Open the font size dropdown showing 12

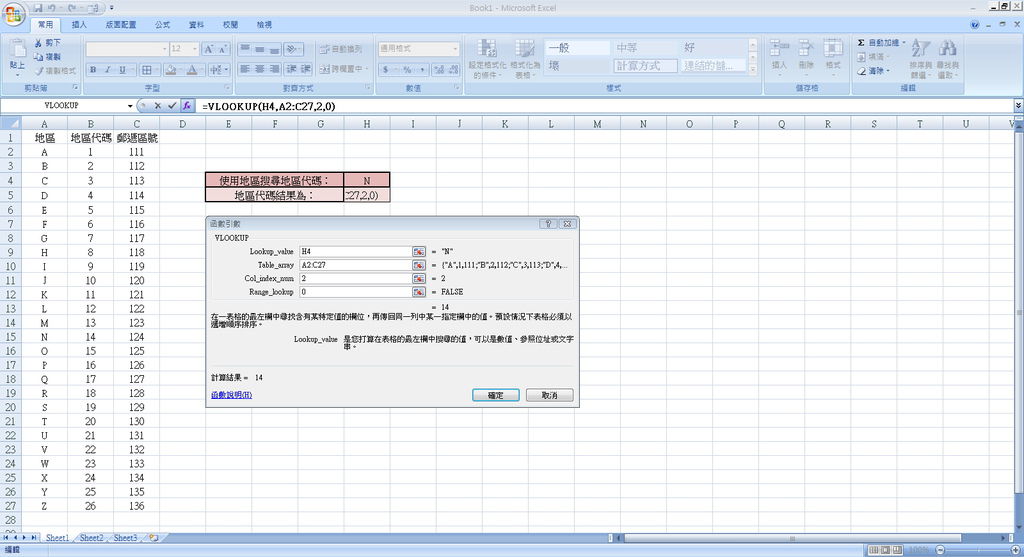click(x=194, y=49)
